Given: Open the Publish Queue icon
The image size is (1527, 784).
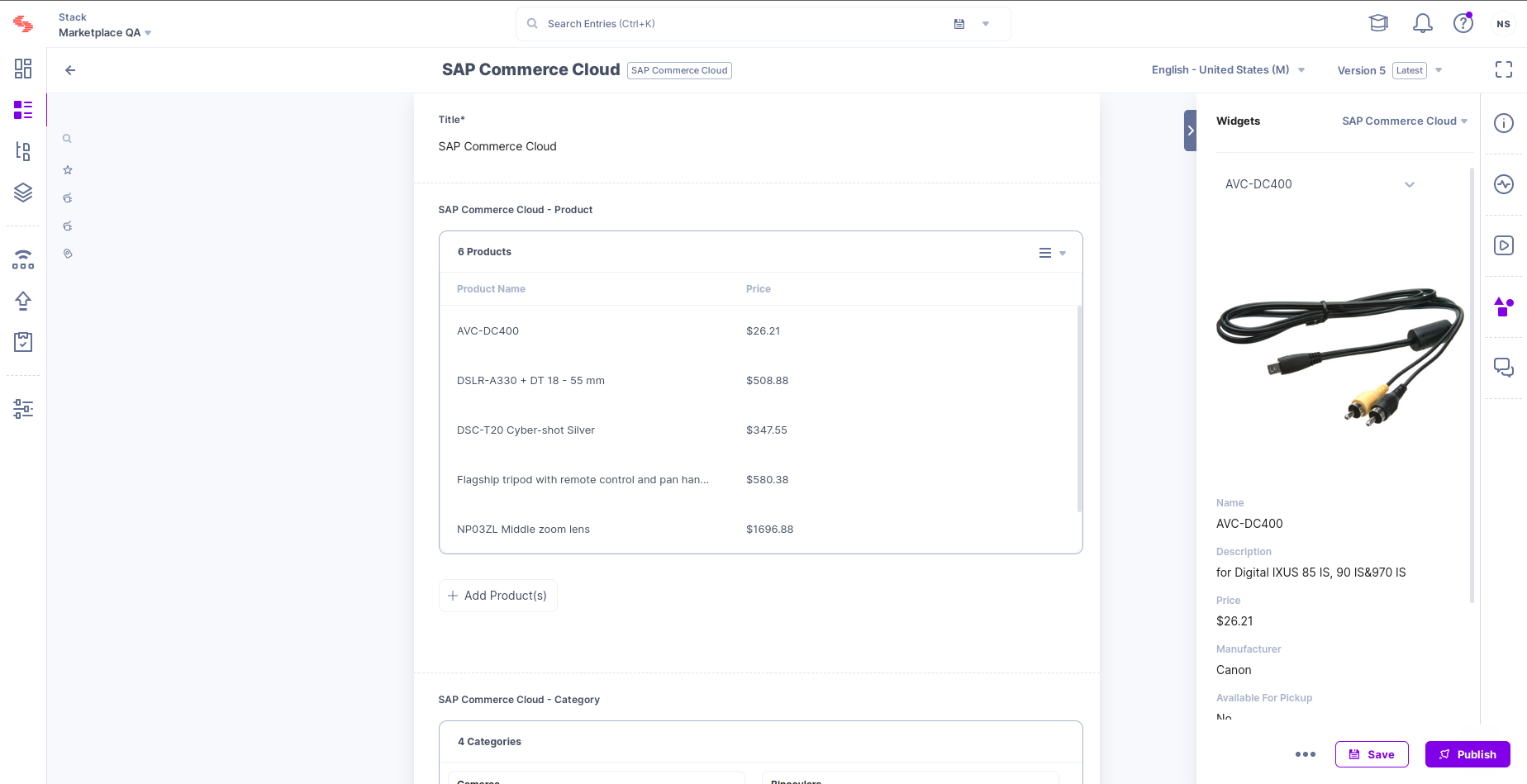Looking at the screenshot, I should click(23, 259).
